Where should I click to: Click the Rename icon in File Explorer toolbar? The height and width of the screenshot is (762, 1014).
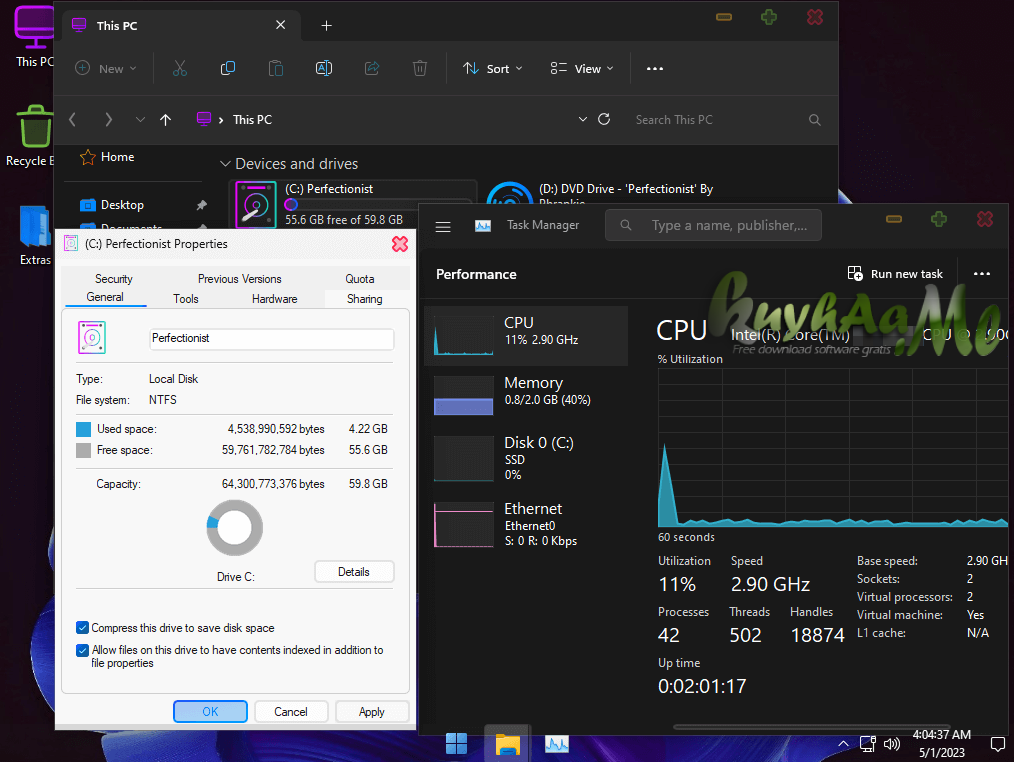[x=324, y=69]
